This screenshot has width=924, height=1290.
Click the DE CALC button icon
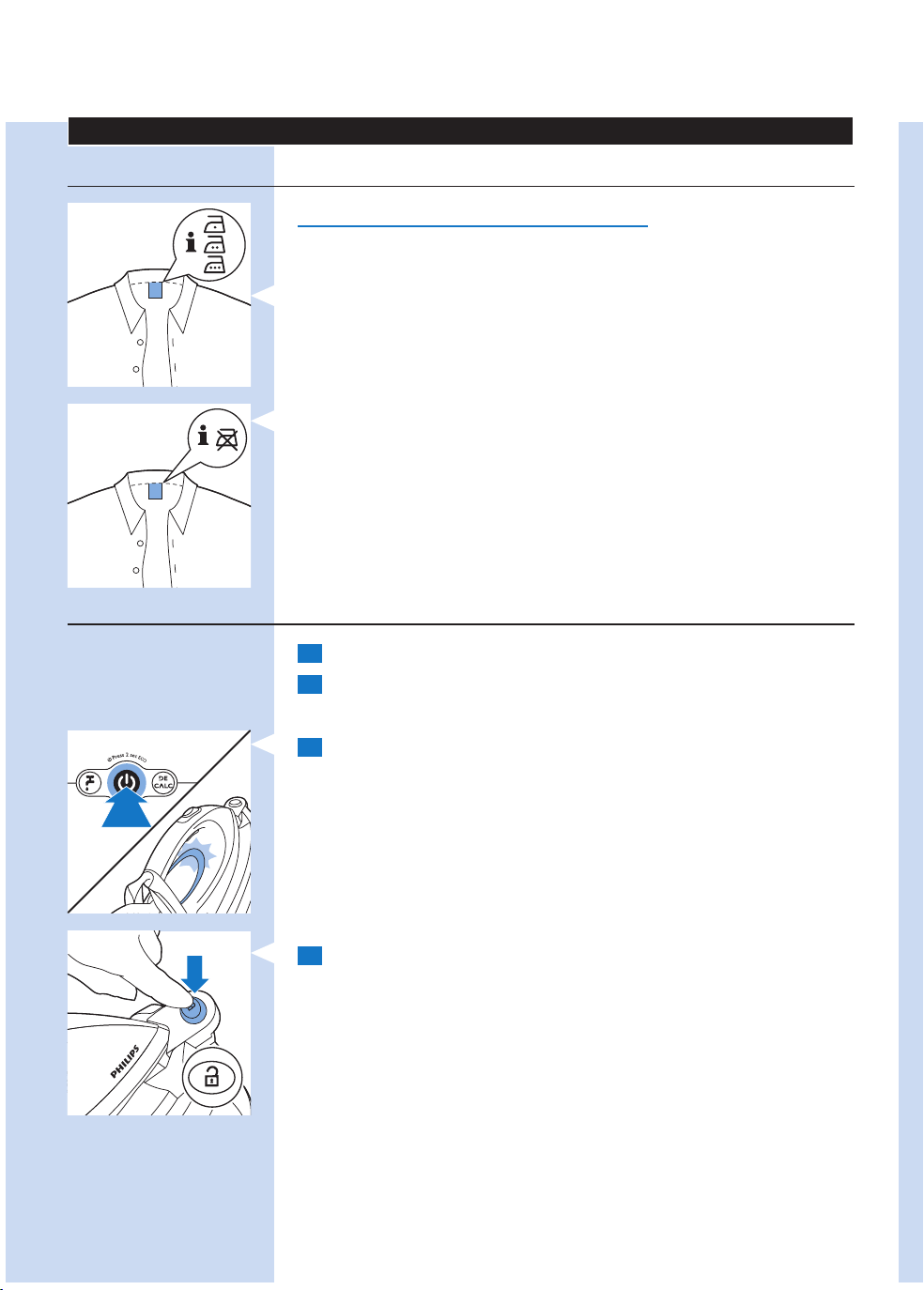tap(162, 782)
